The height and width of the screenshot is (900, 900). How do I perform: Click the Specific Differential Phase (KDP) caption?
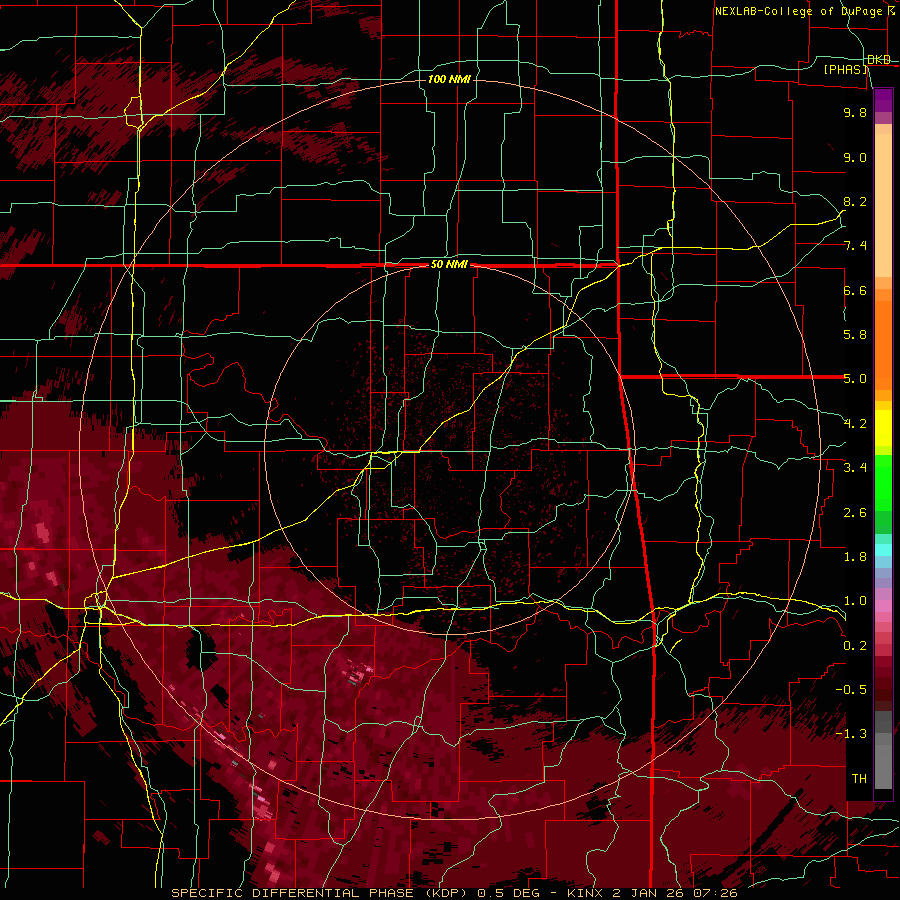319,893
